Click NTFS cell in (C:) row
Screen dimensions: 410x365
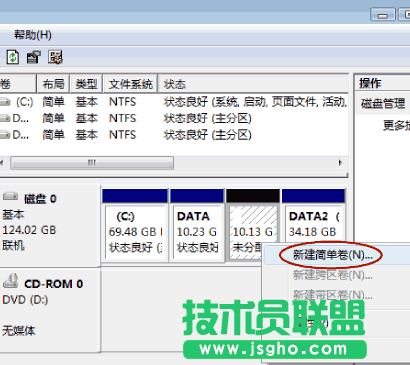[122, 102]
